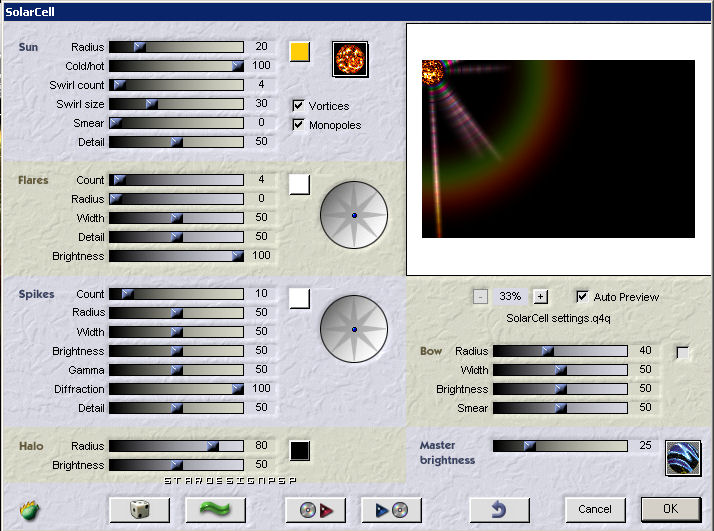Click the blue-arrow-then-disc preset button
The width and height of the screenshot is (714, 531).
(x=391, y=510)
